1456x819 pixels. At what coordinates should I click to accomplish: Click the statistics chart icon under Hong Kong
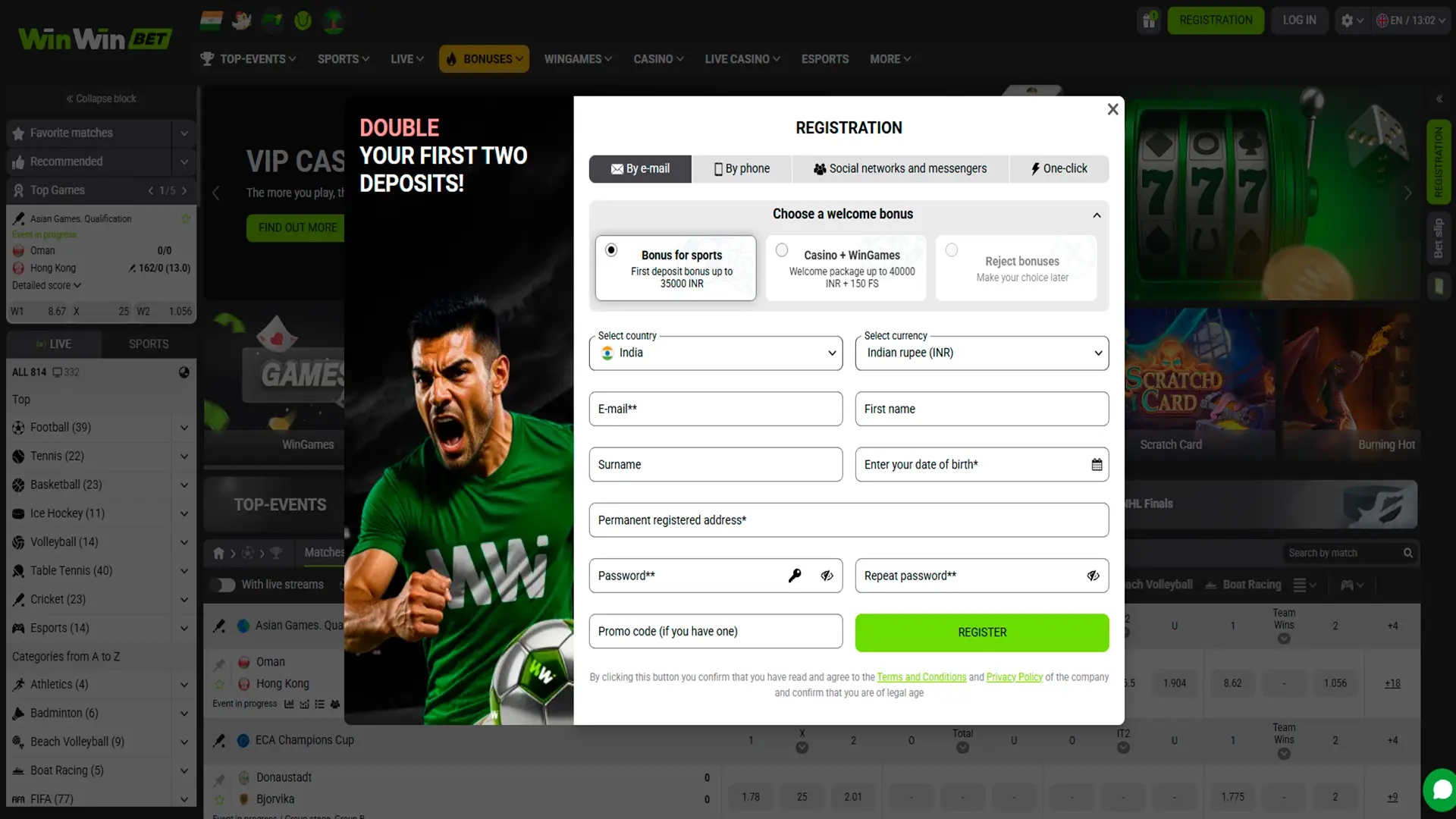(289, 704)
